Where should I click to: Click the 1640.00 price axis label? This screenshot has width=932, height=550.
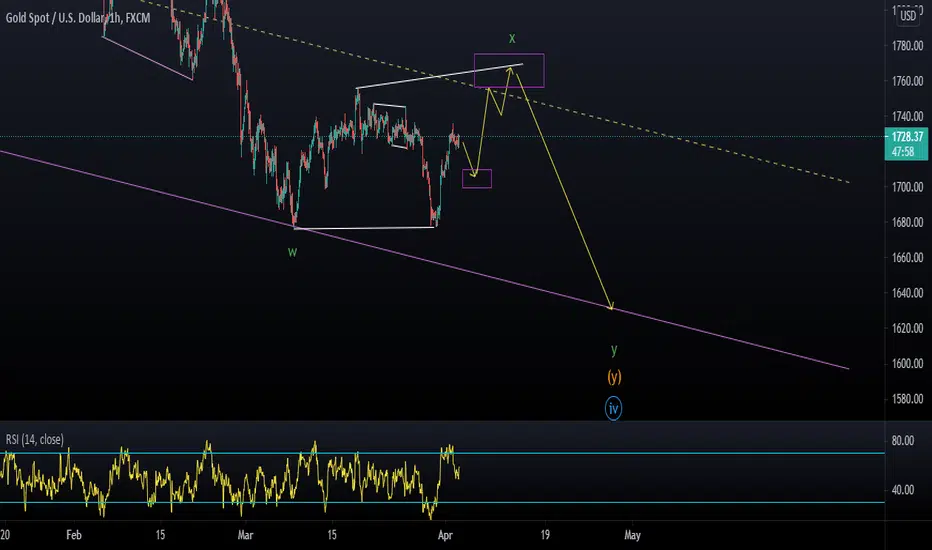[x=908, y=293]
